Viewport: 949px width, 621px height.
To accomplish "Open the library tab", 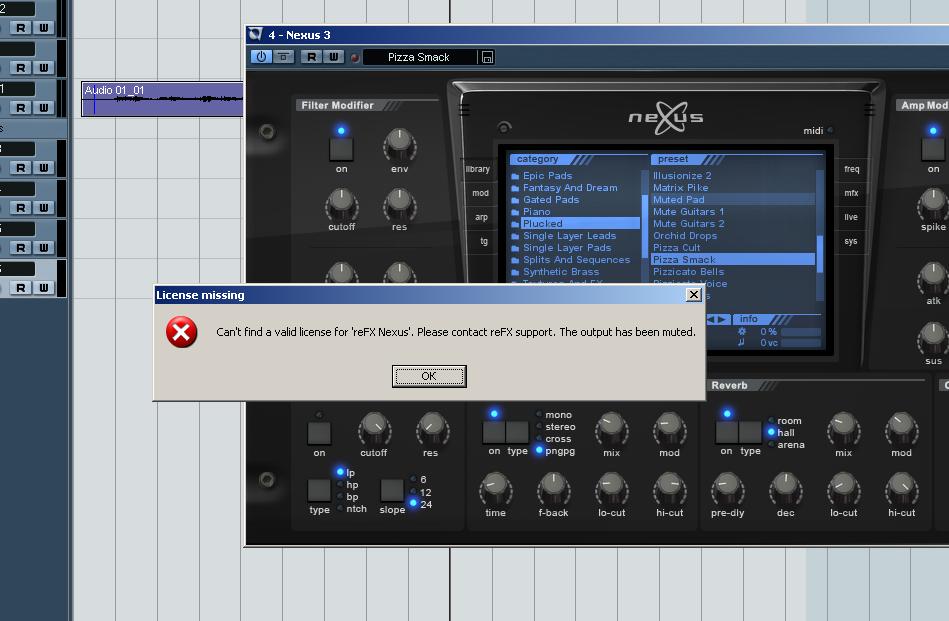I will pyautogui.click(x=478, y=169).
